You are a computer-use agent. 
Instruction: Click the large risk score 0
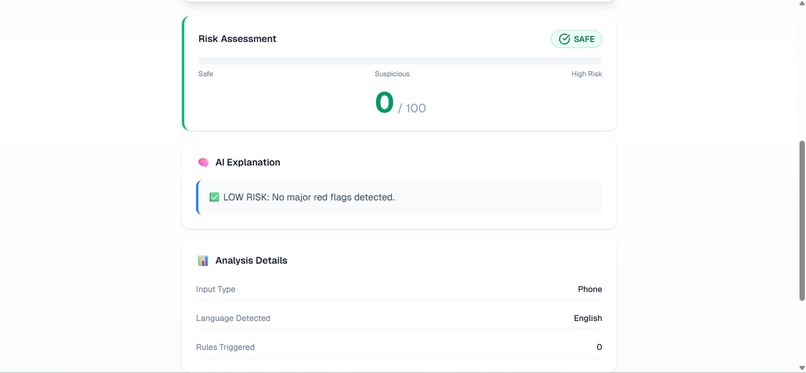tap(384, 102)
